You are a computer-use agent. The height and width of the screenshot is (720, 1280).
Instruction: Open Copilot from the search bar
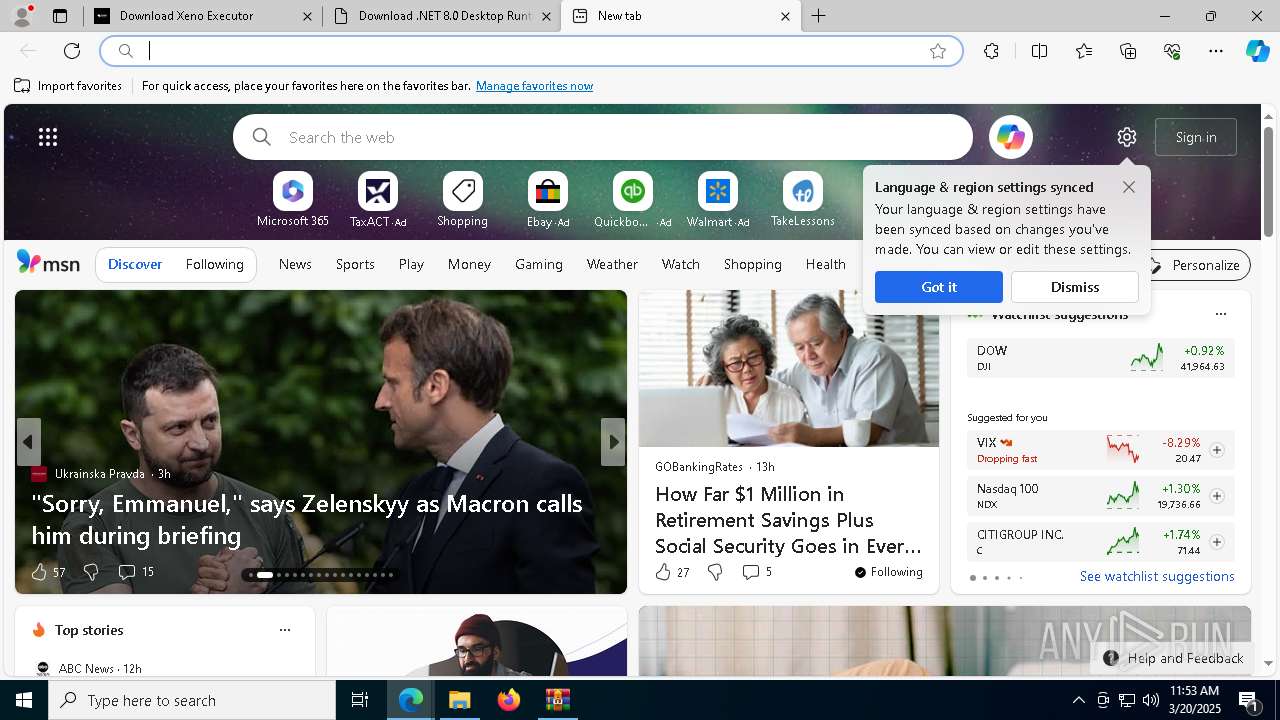coord(1010,137)
